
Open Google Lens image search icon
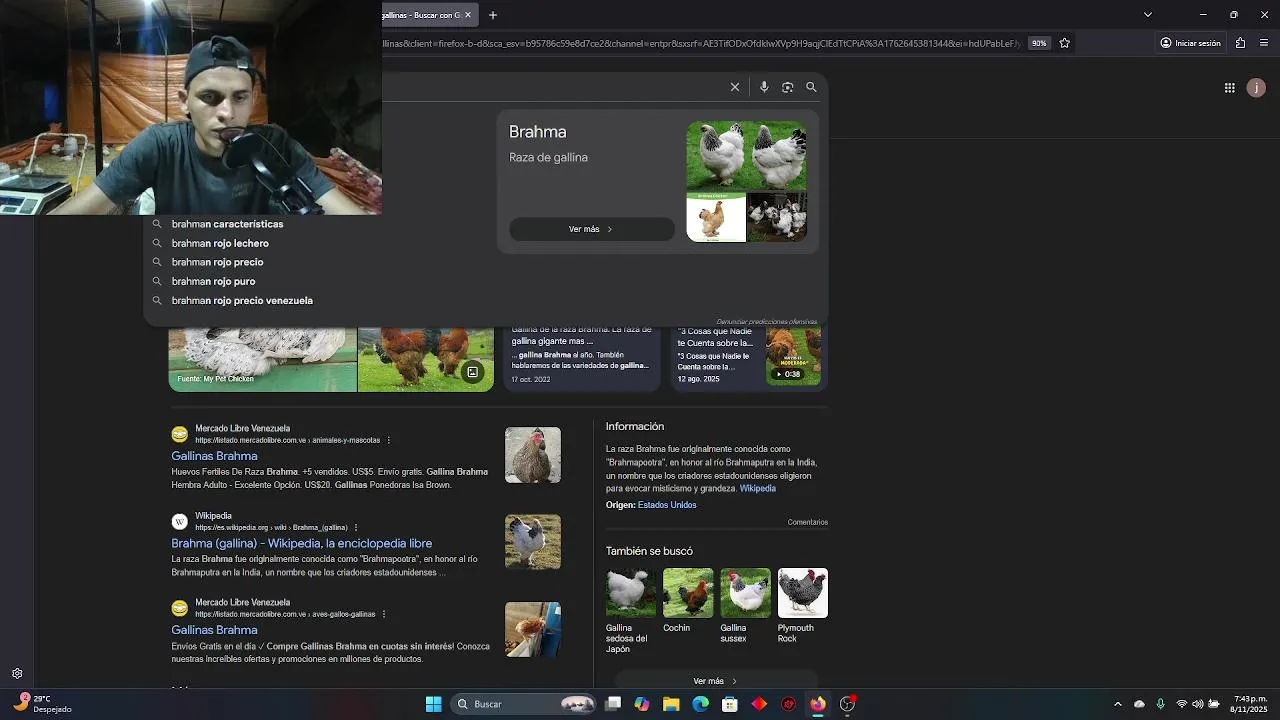coord(788,87)
